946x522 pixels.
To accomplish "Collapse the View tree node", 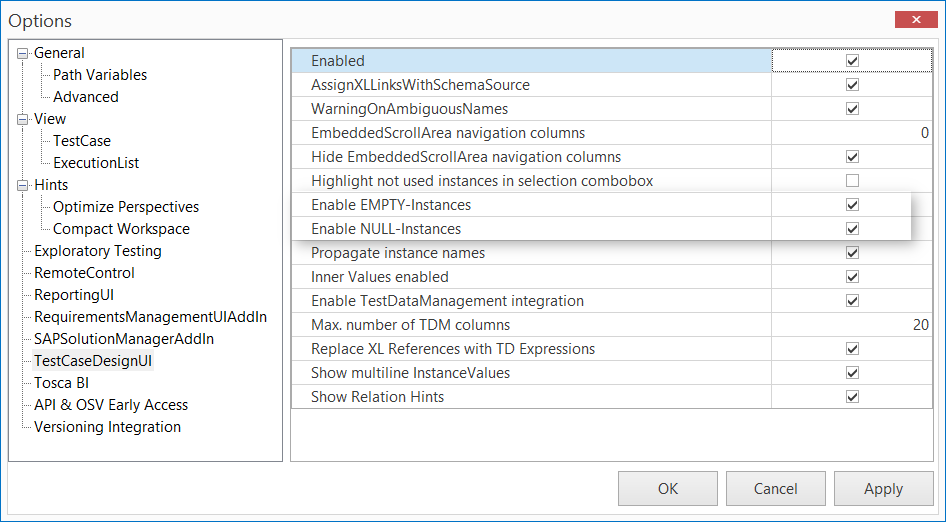I will tap(23, 119).
